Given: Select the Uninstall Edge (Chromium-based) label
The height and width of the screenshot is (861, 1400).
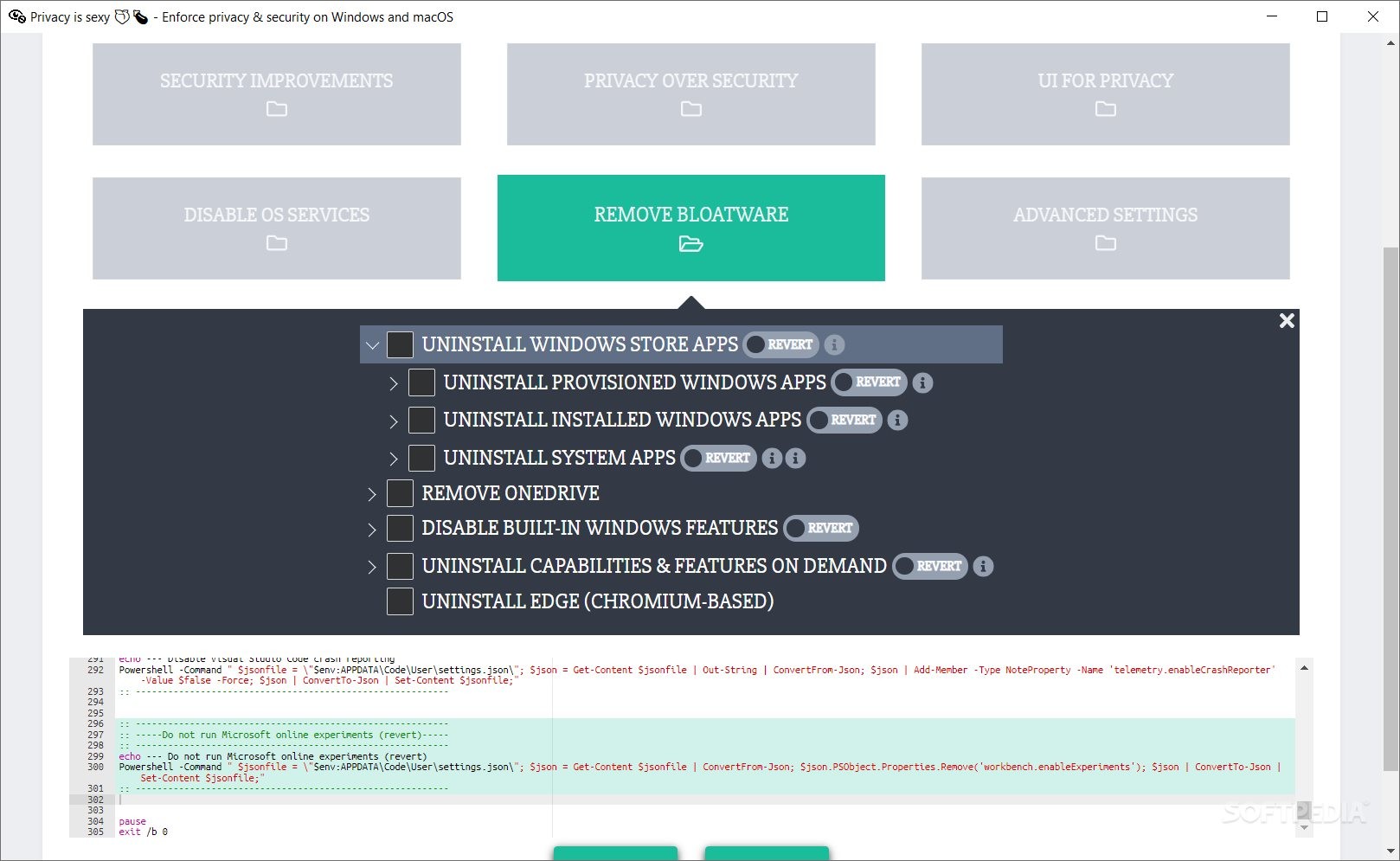Looking at the screenshot, I should pyautogui.click(x=598, y=601).
